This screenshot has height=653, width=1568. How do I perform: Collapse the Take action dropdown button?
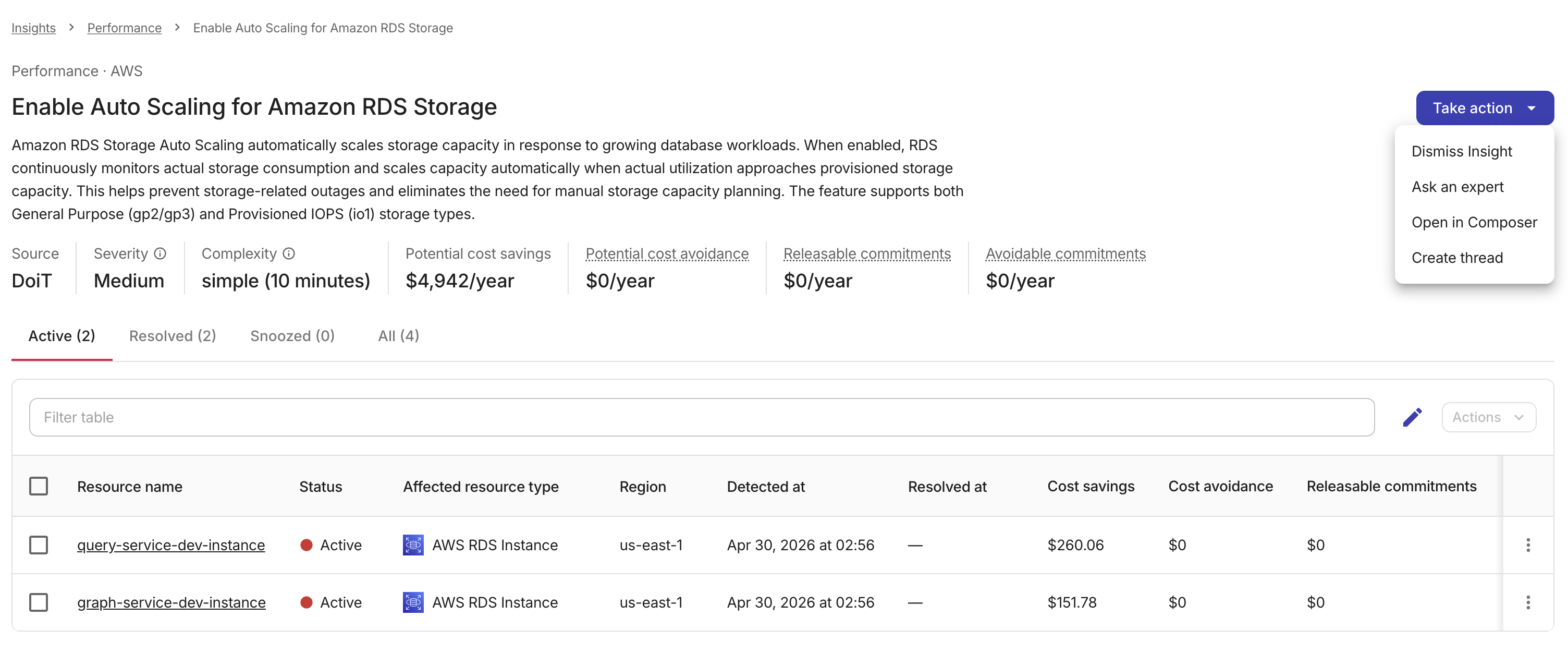pos(1485,108)
